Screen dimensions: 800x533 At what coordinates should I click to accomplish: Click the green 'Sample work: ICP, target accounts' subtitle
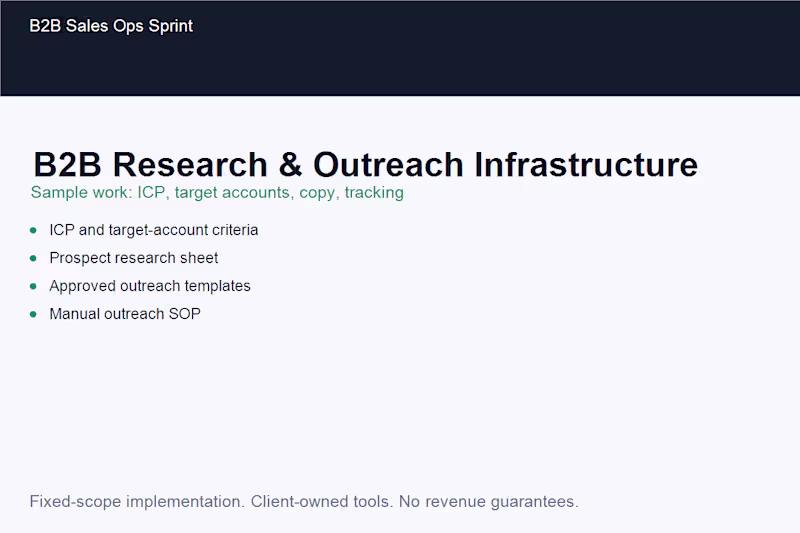tap(217, 193)
